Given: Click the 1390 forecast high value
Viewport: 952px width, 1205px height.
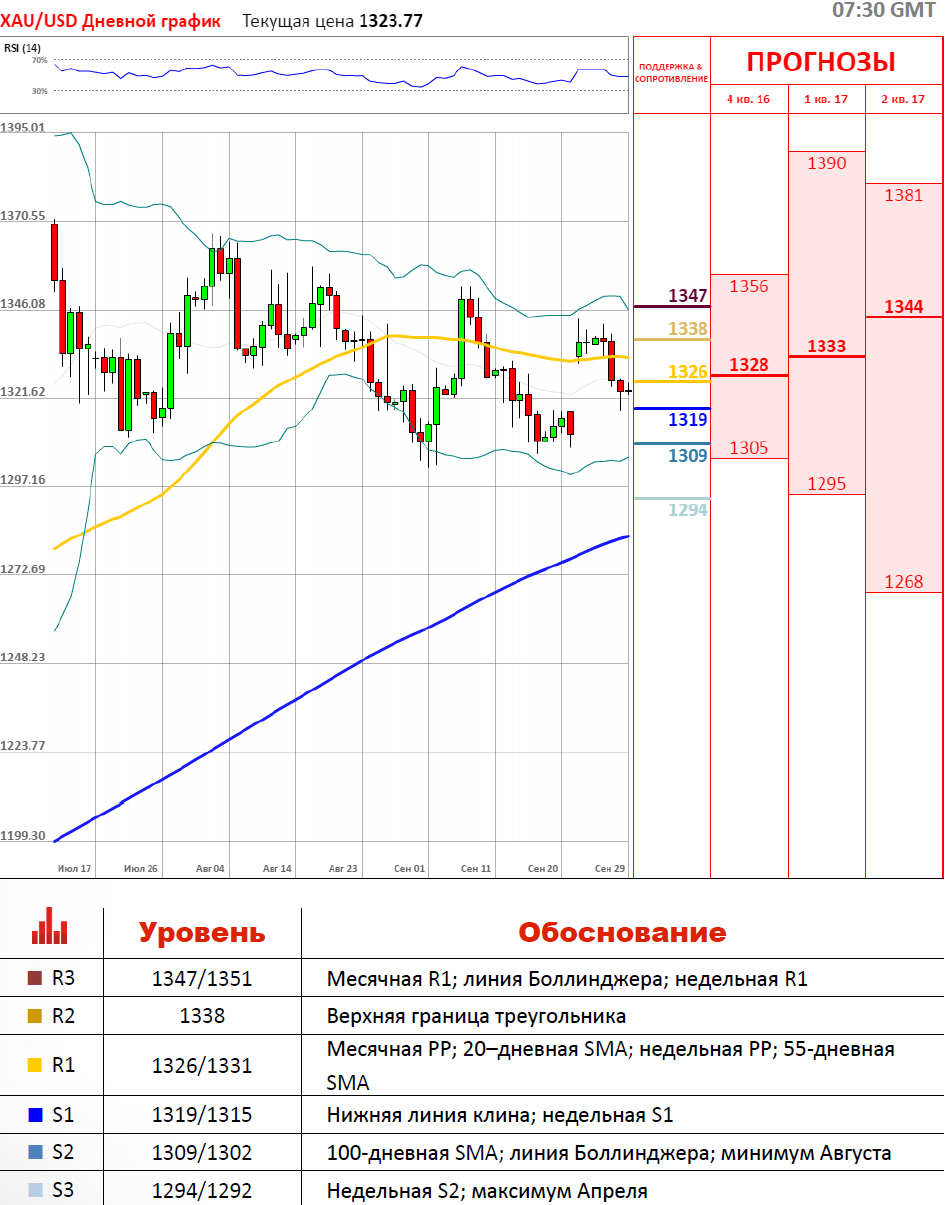Looking at the screenshot, I should [827, 163].
